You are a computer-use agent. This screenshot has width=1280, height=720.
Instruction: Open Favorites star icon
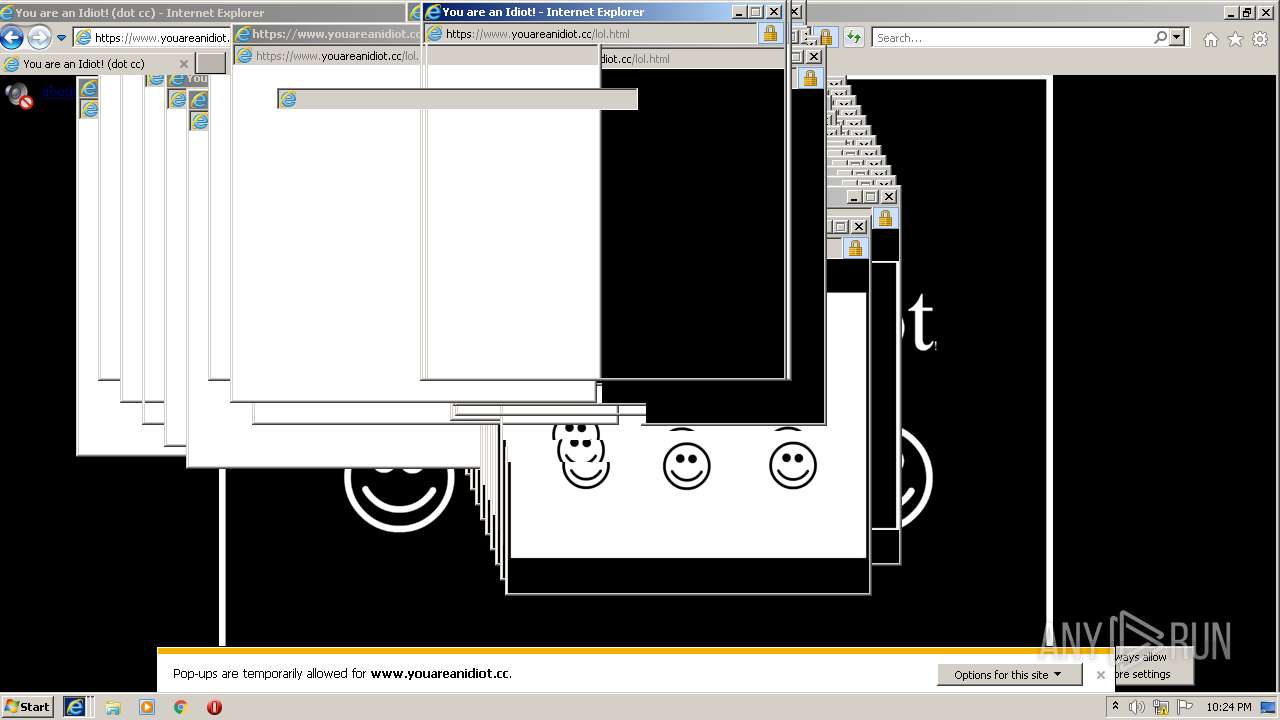click(x=1235, y=39)
